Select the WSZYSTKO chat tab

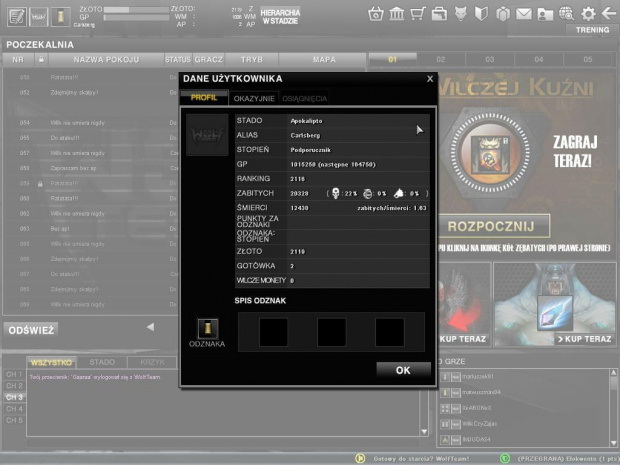click(x=51, y=362)
